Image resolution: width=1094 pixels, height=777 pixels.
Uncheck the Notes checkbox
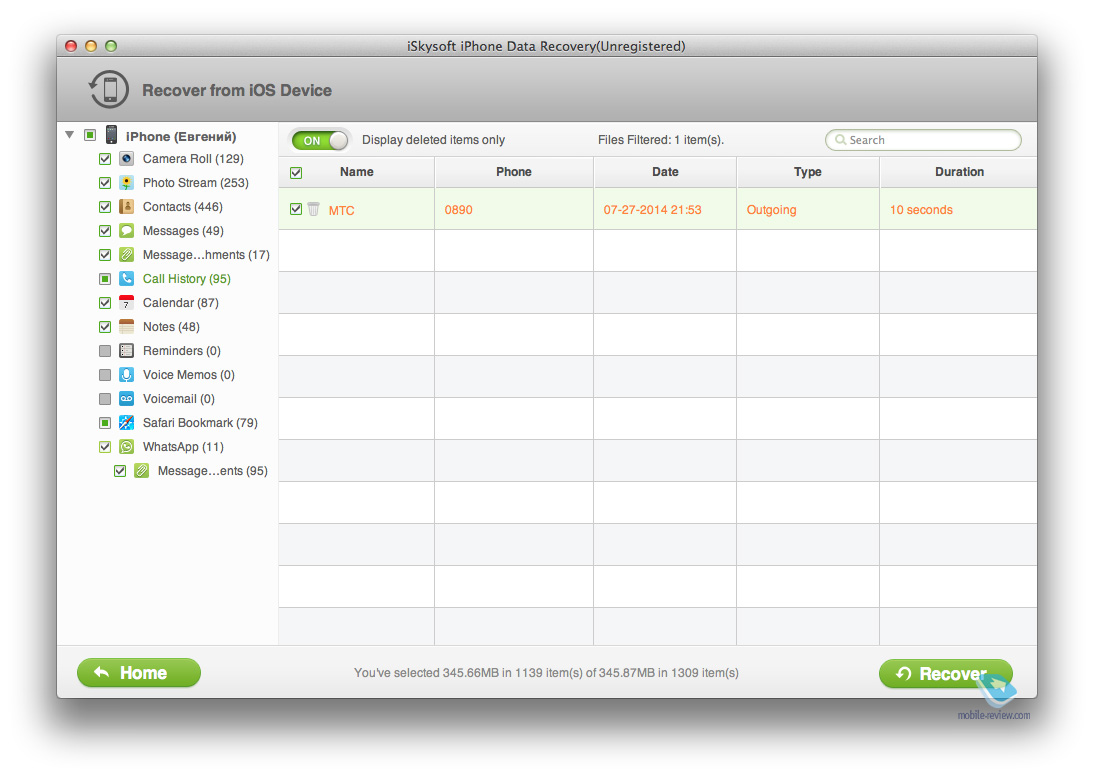click(105, 327)
